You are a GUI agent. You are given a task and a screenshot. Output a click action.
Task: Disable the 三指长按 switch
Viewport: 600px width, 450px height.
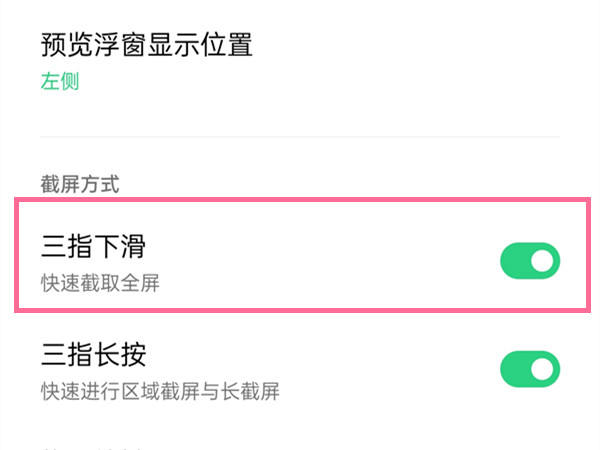tap(529, 368)
